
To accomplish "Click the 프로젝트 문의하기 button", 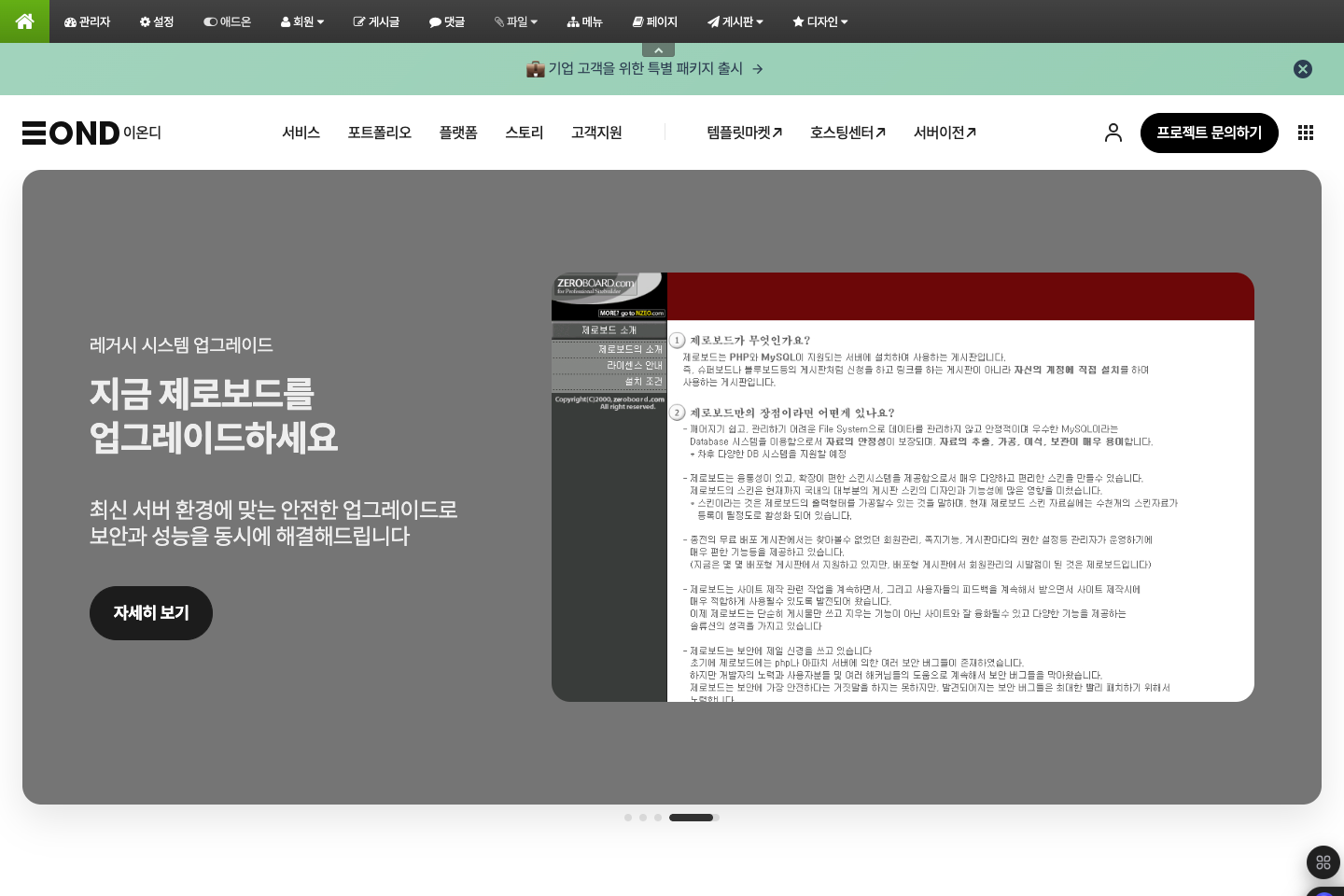I will click(1209, 133).
